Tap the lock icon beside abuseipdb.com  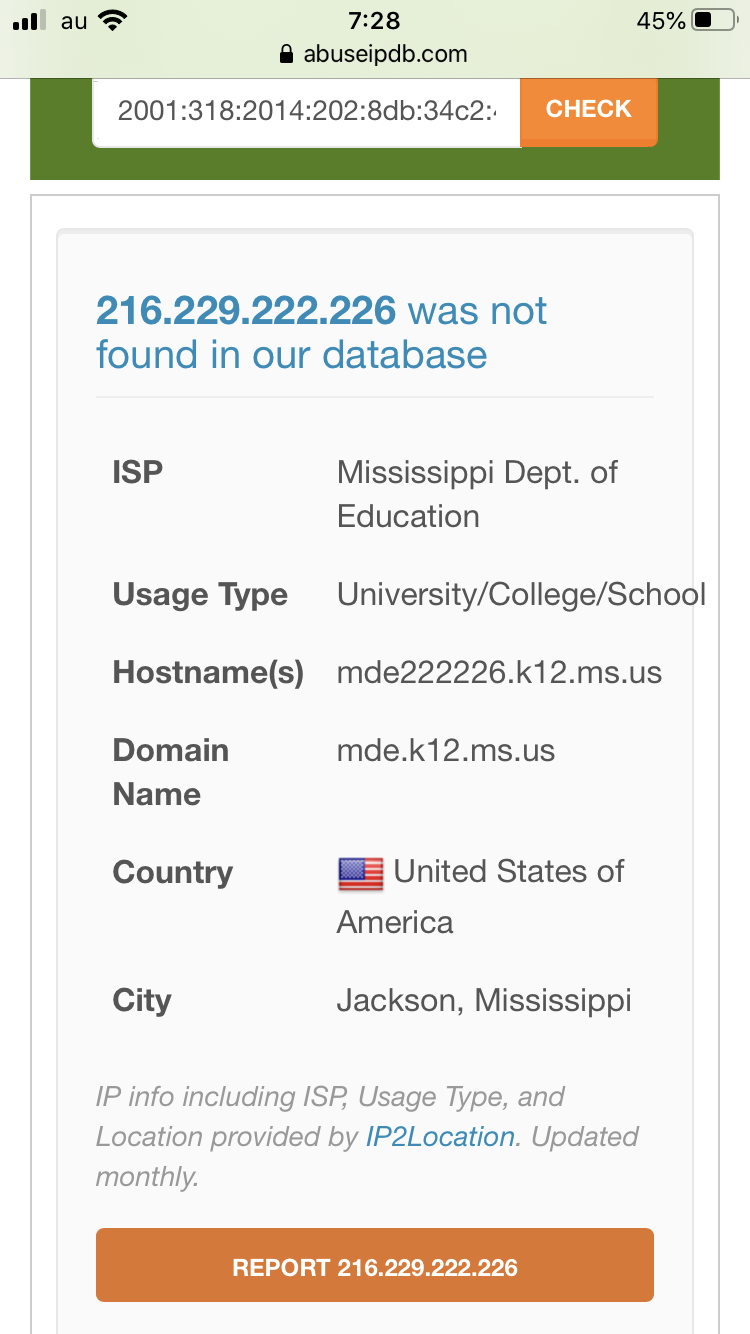(x=287, y=54)
